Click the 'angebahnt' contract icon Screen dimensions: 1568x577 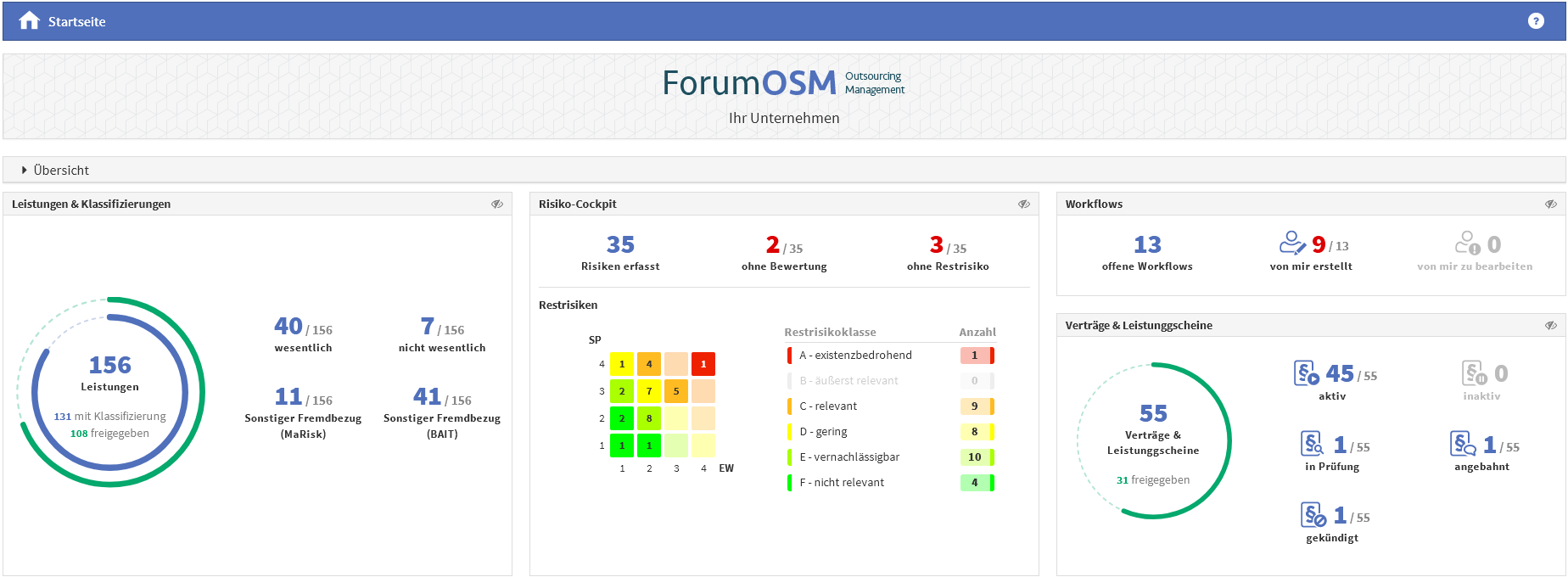tap(1463, 444)
